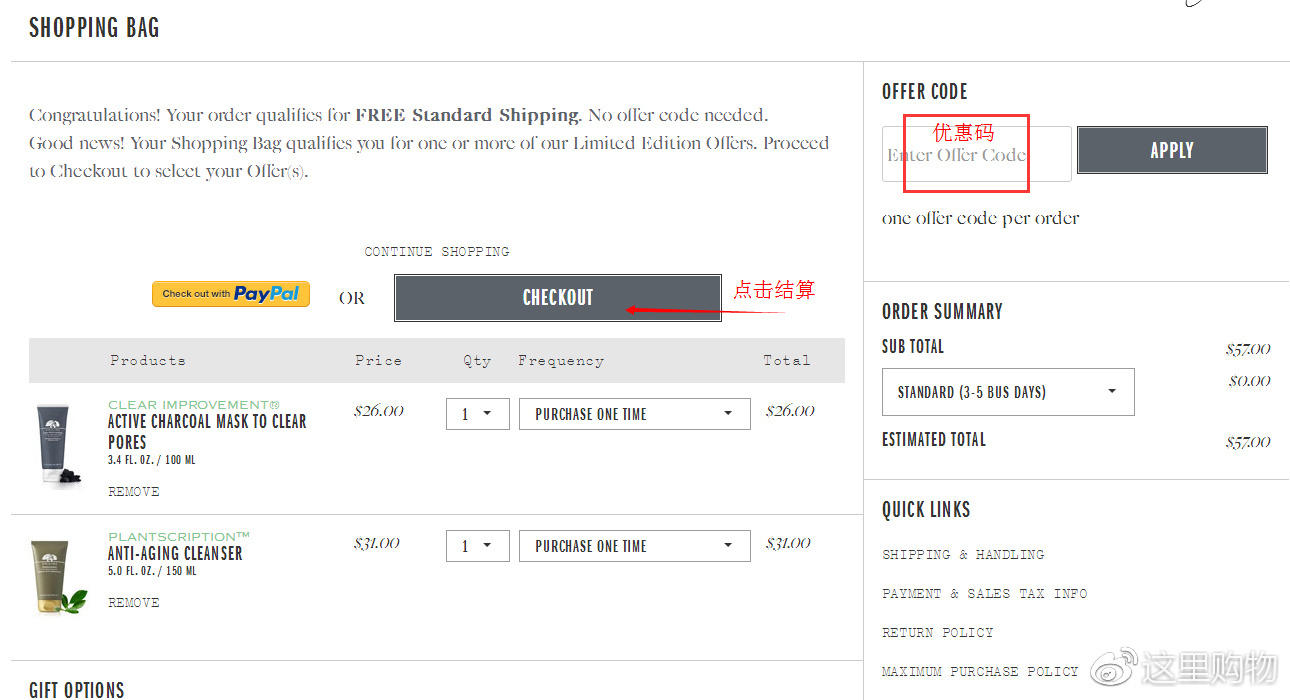
Task: Open quantity dropdown for Anti-Aging Cleanser
Action: point(478,546)
